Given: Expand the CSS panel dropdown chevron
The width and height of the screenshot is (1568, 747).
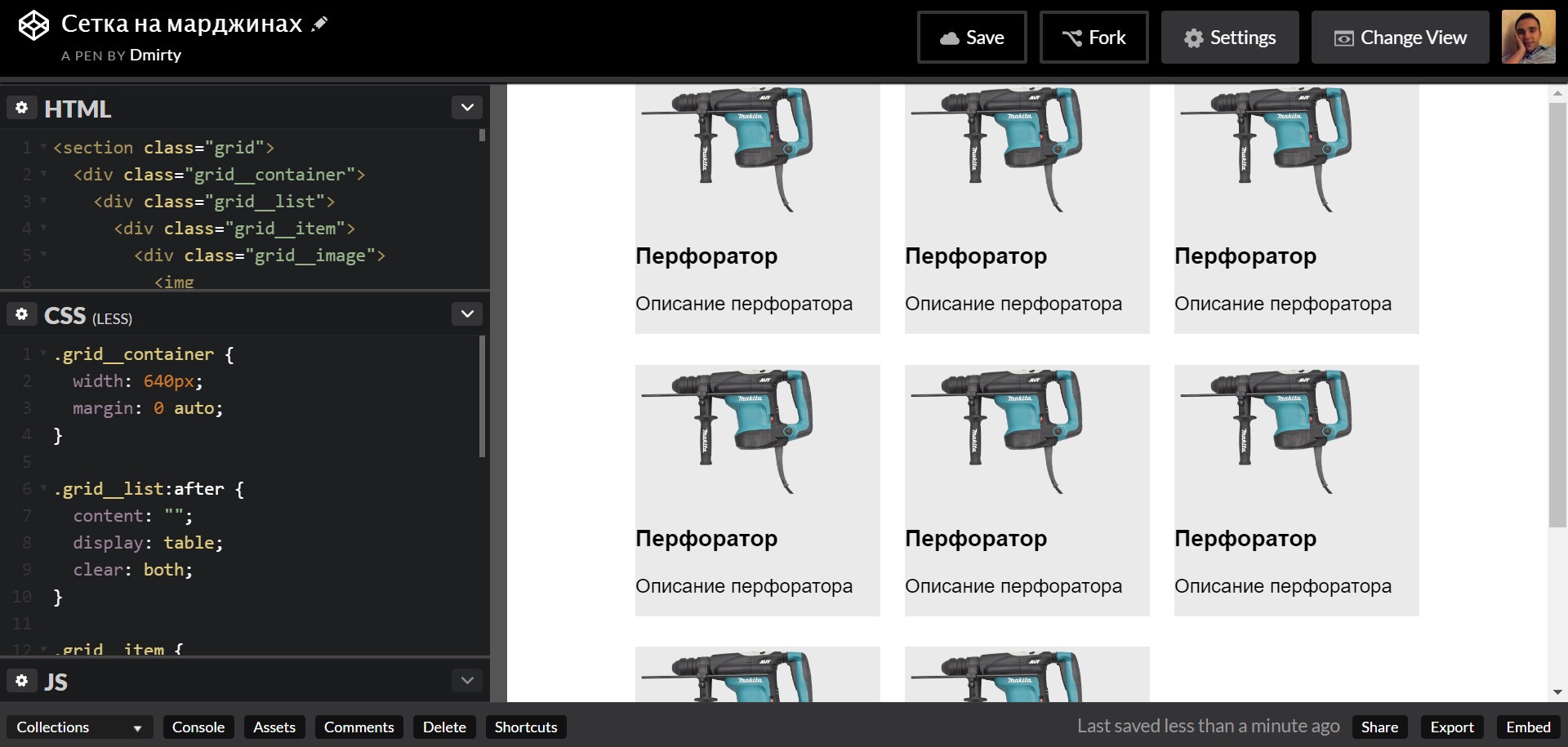Looking at the screenshot, I should [467, 314].
